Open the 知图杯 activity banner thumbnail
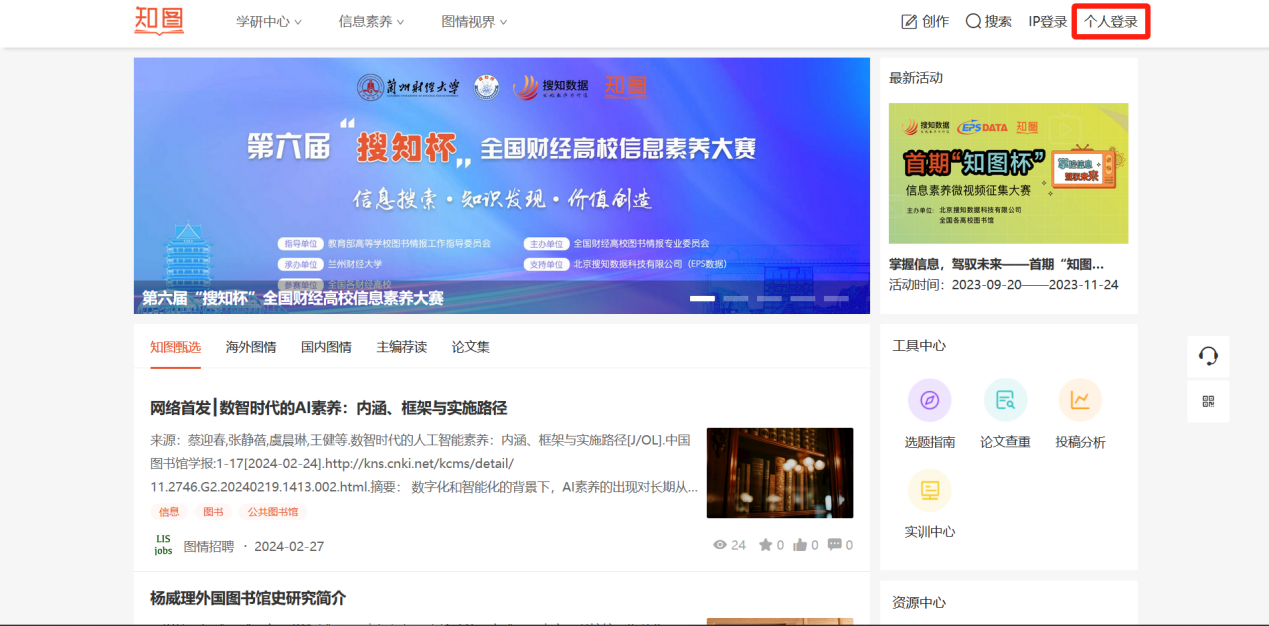Image resolution: width=1269 pixels, height=626 pixels. [1008, 173]
